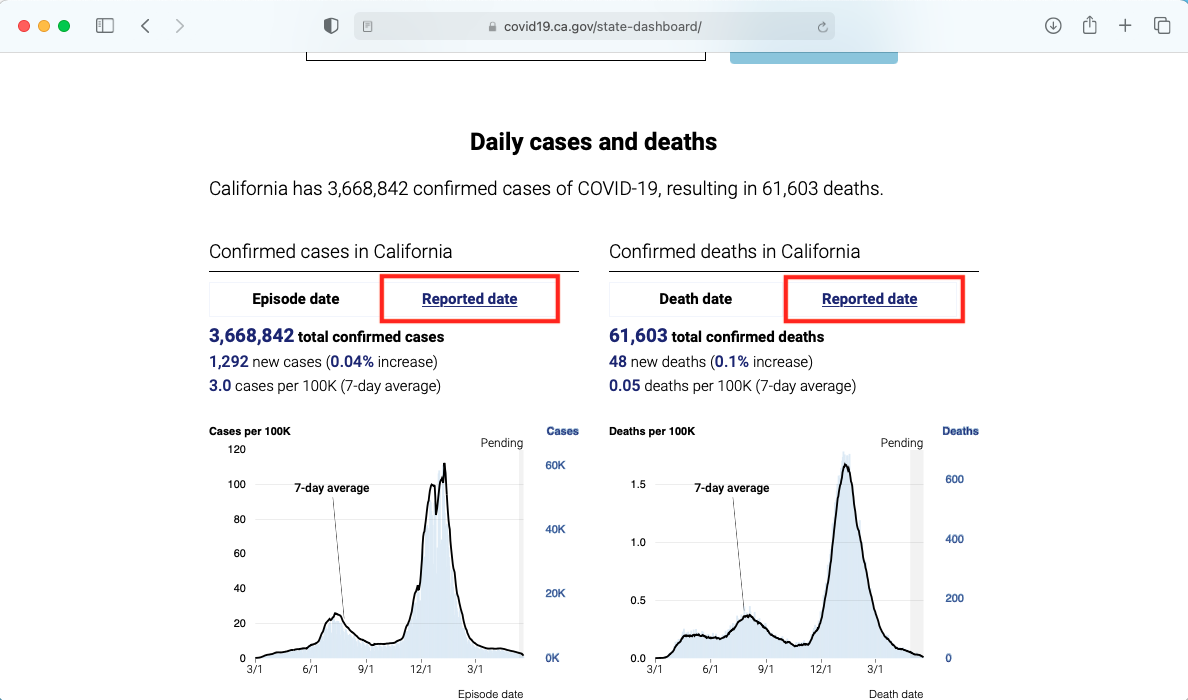Click the Episode date x-axis label
Image resolution: width=1188 pixels, height=700 pixels.
point(490,694)
